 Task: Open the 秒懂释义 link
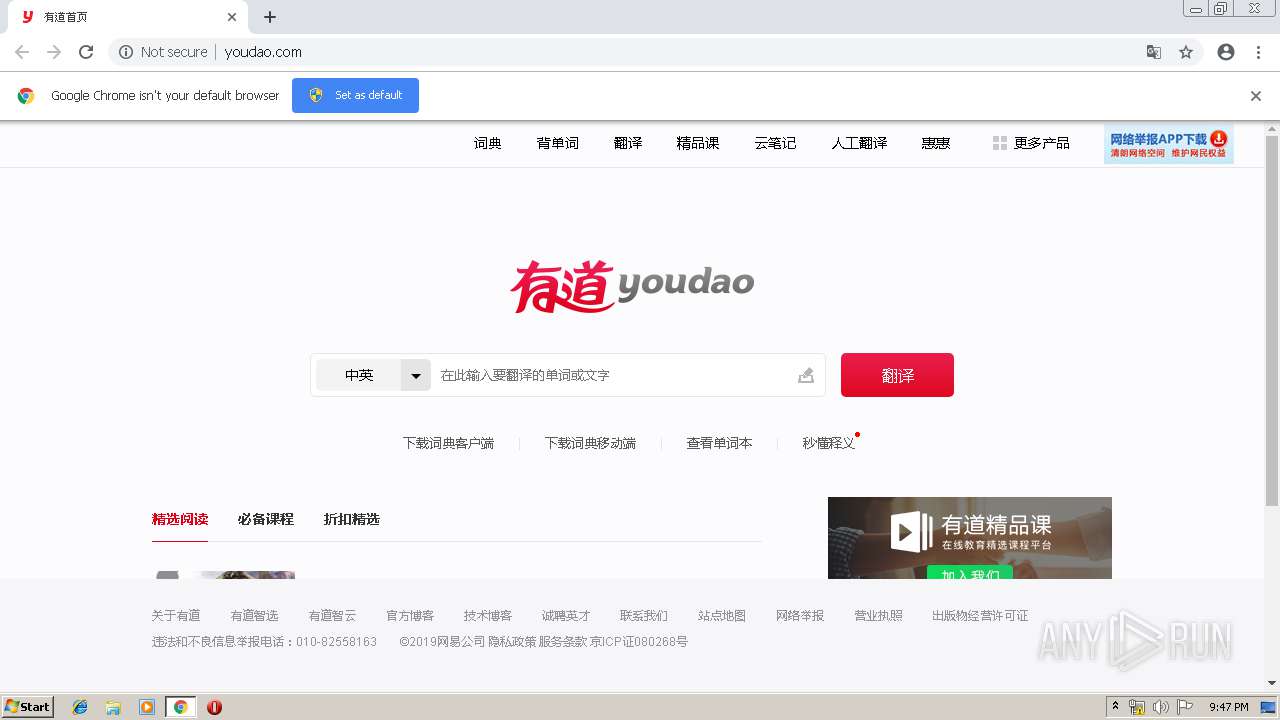829,443
